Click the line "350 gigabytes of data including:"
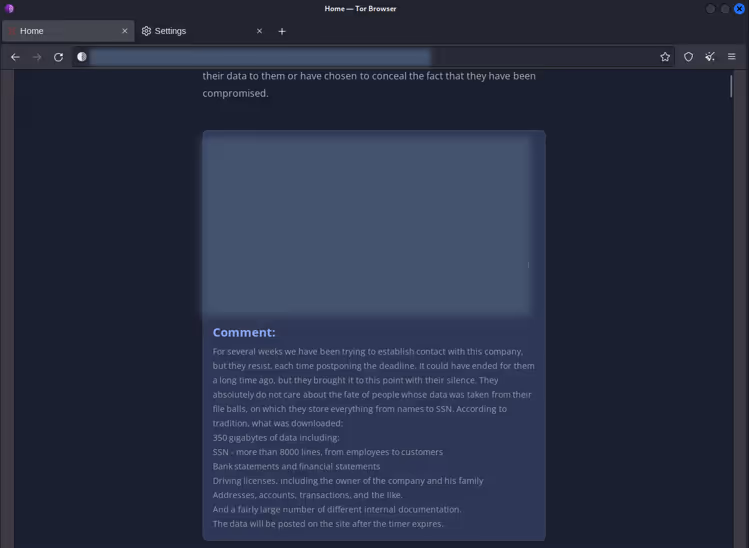 pyautogui.click(x=276, y=438)
